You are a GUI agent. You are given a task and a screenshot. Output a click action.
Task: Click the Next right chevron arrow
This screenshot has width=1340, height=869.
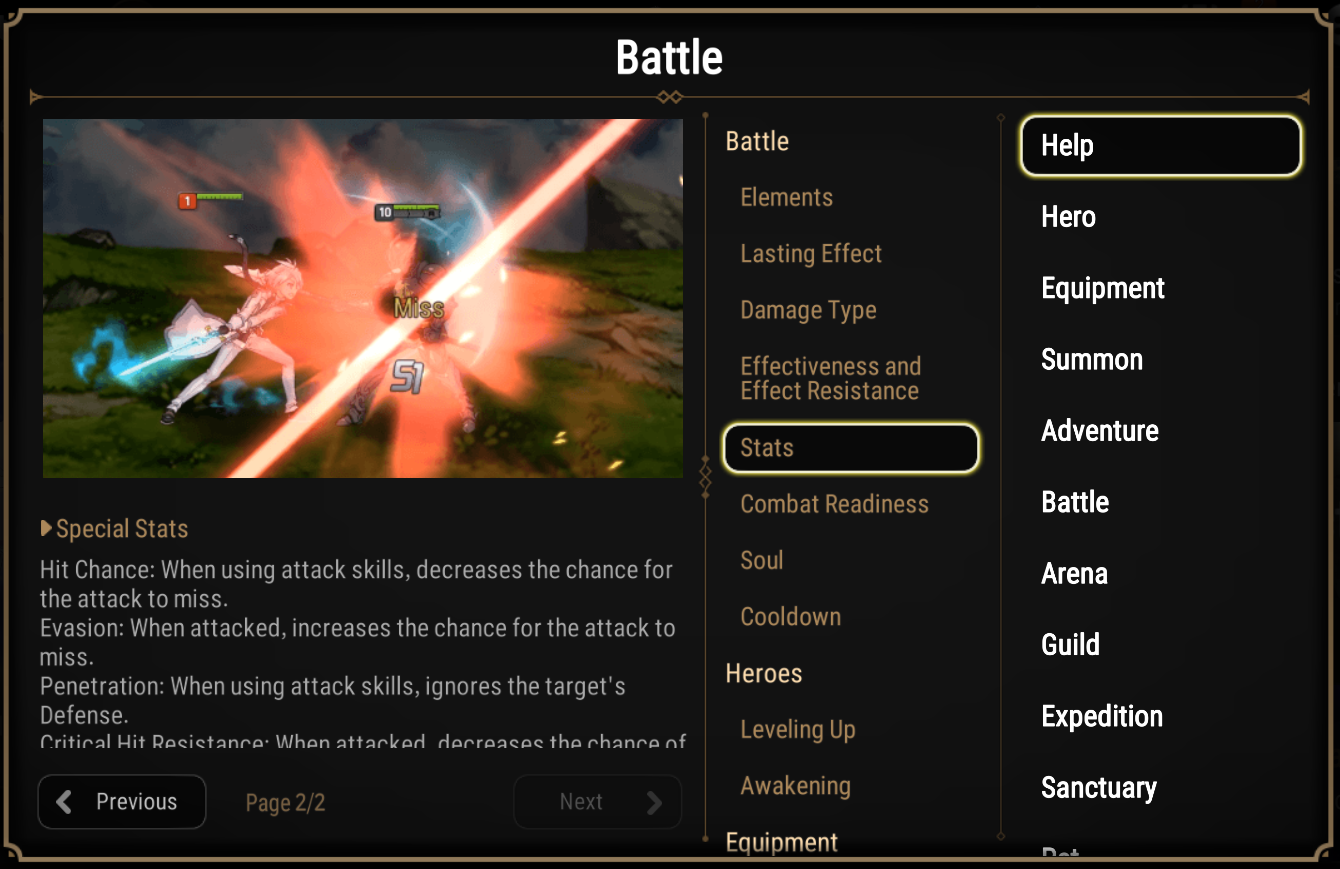coord(655,802)
